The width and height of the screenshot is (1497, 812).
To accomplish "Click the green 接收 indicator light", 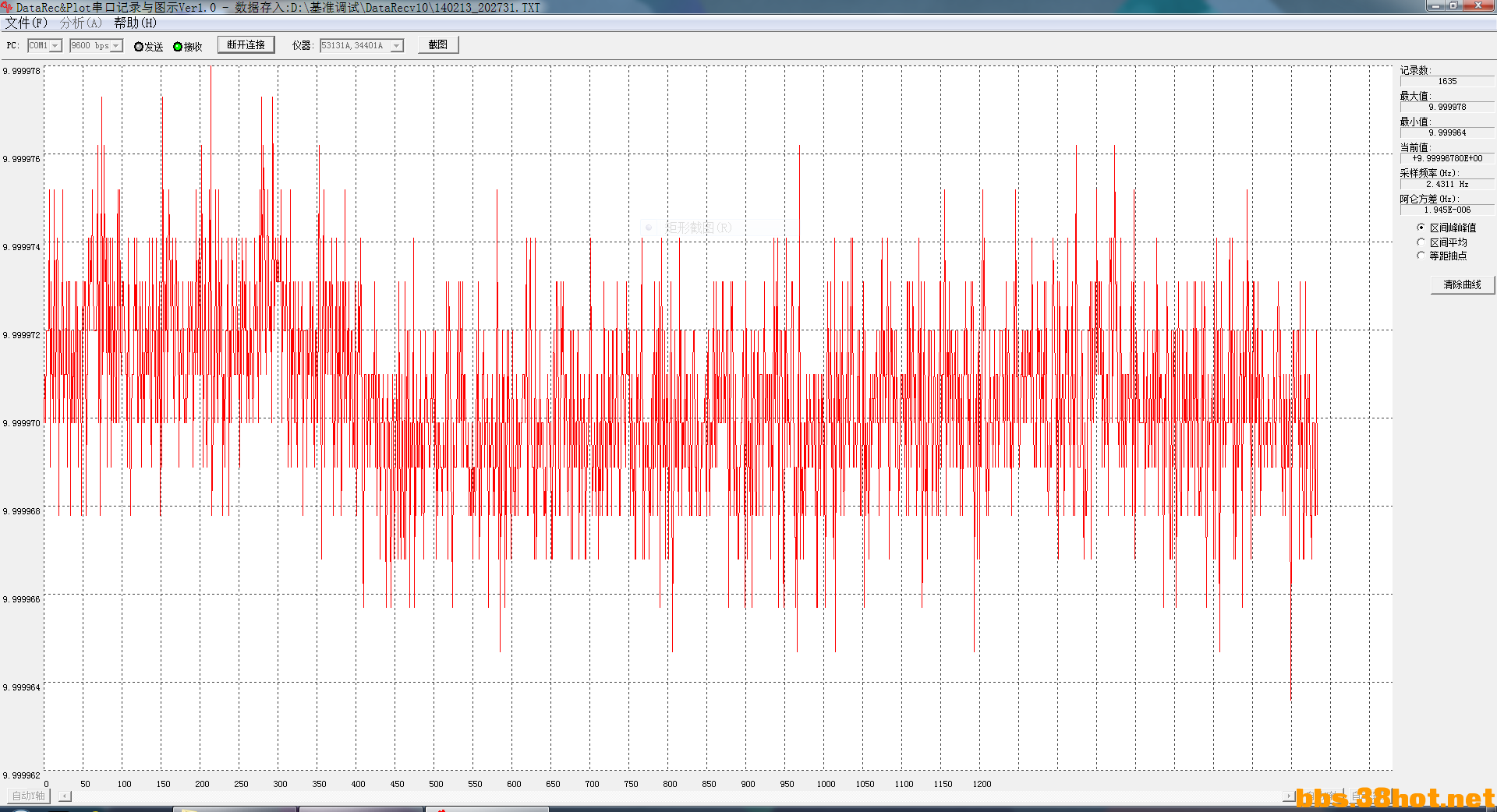I will pos(178,47).
